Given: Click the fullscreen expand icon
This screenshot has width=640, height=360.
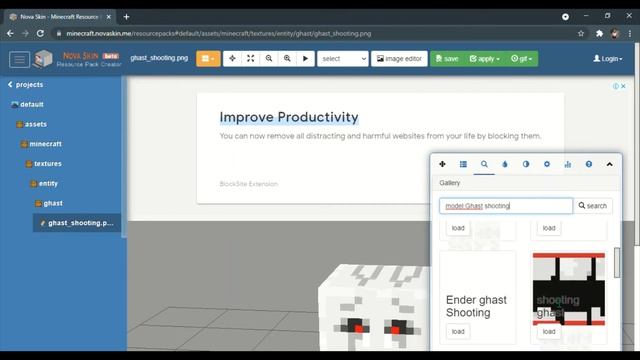Looking at the screenshot, I should (251, 59).
